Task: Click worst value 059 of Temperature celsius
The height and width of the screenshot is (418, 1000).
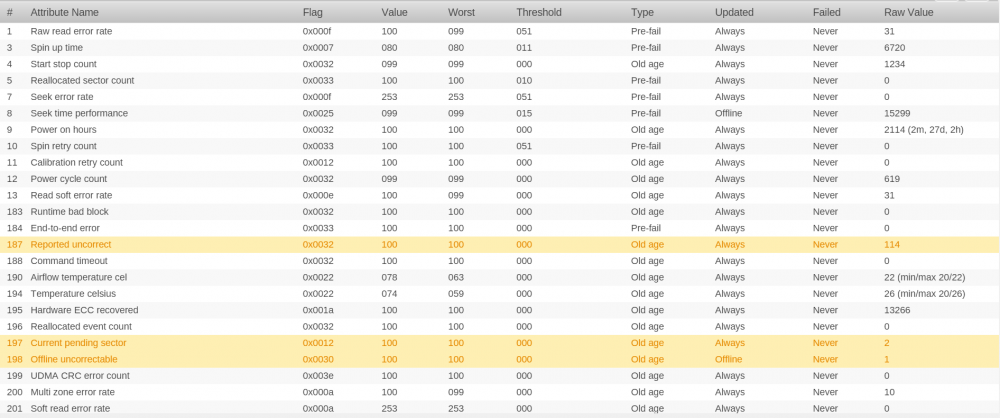Action: (455, 294)
